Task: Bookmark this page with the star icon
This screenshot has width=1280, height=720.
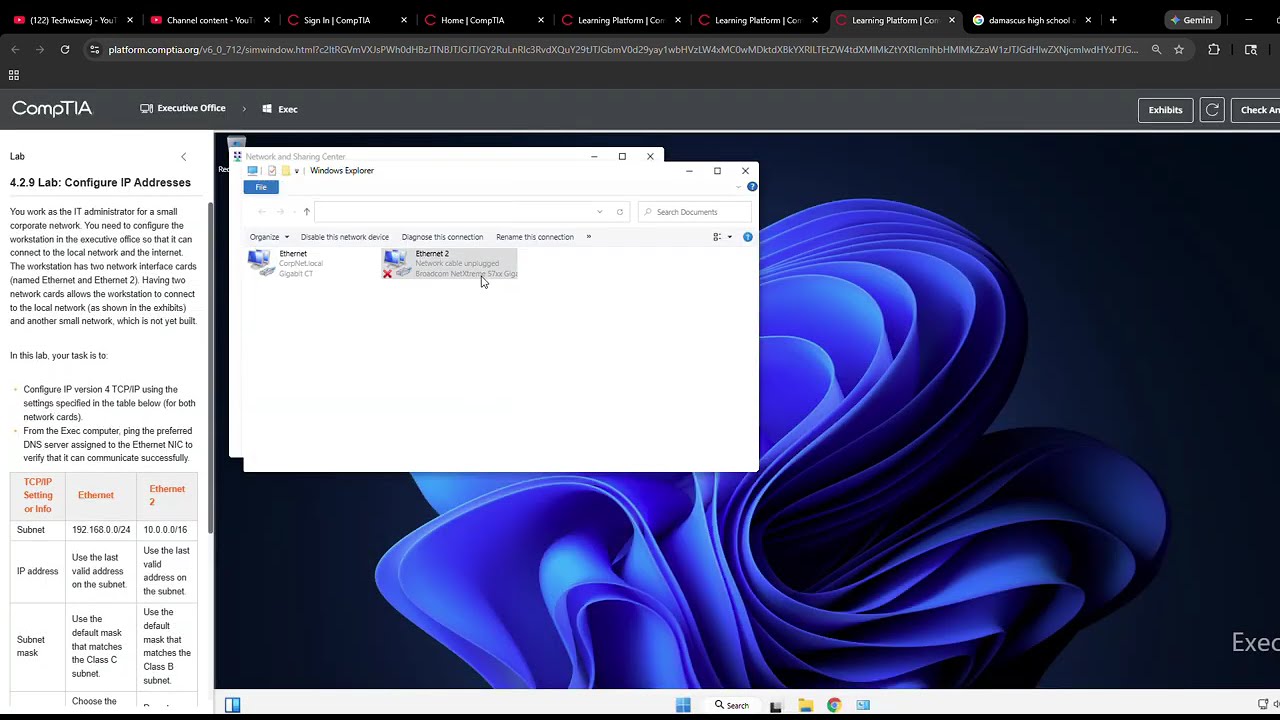Action: [1179, 49]
